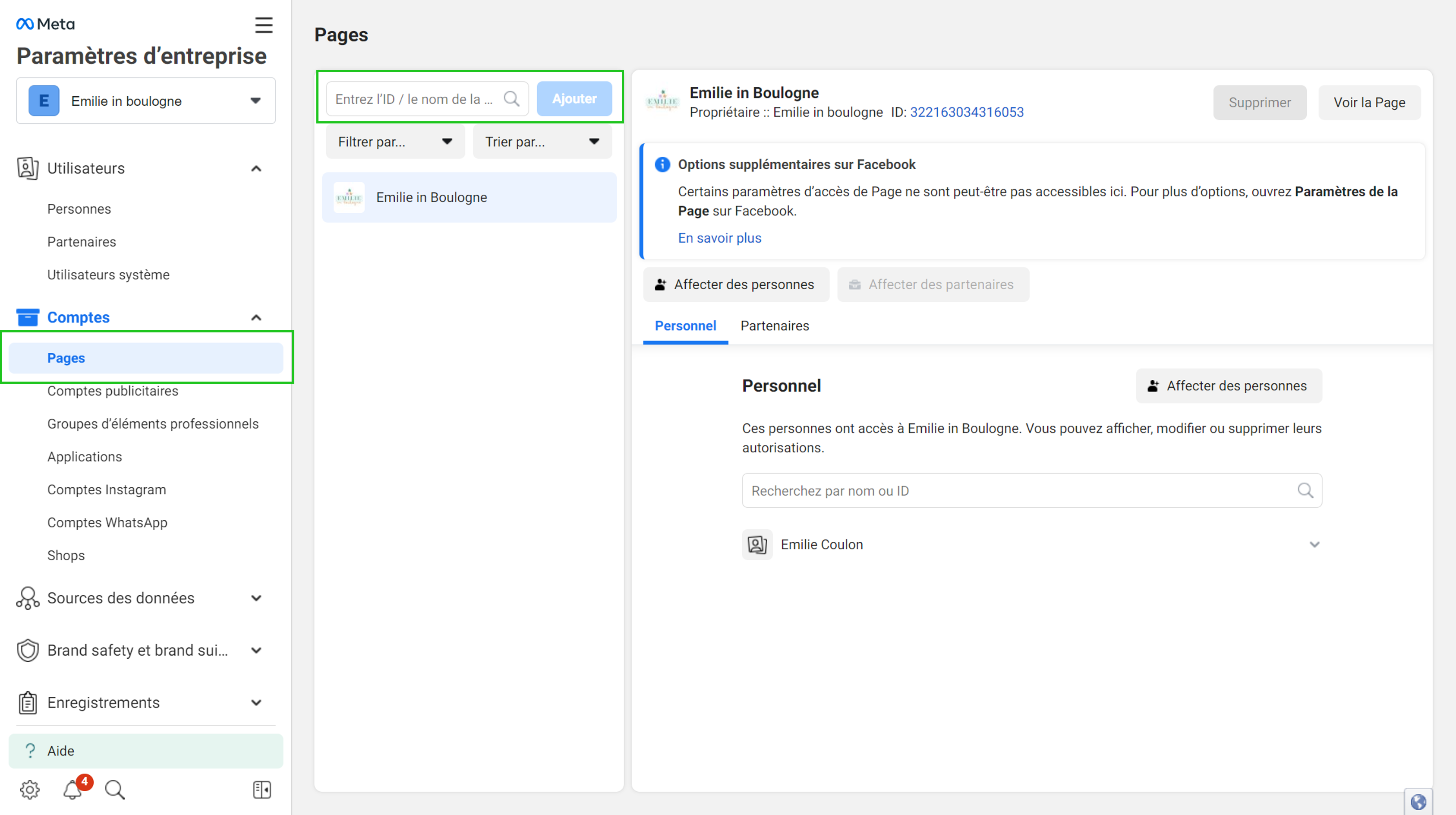
Task: Click the blue info icon in notice
Action: 662,164
